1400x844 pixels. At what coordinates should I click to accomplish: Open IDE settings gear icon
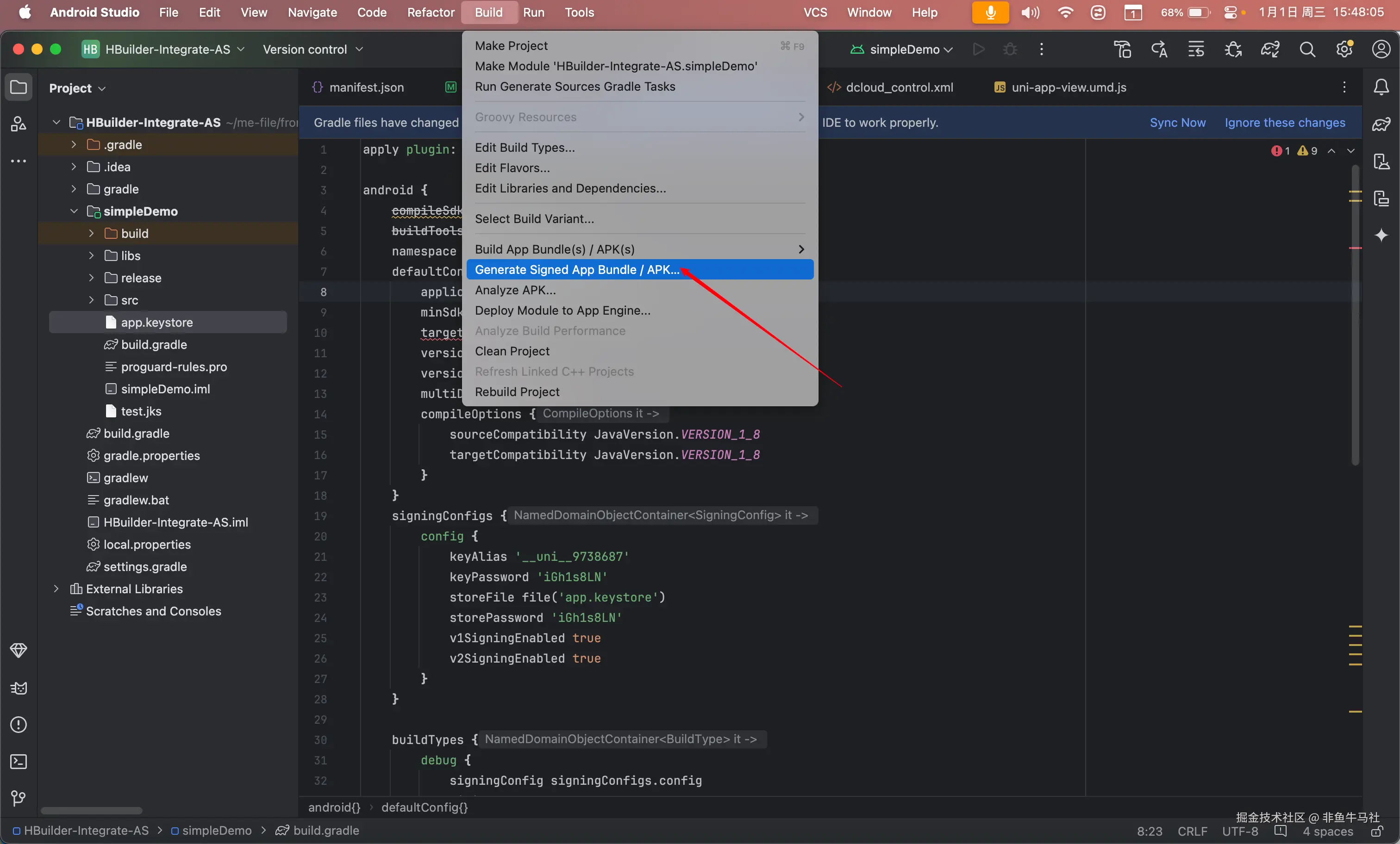point(1344,50)
